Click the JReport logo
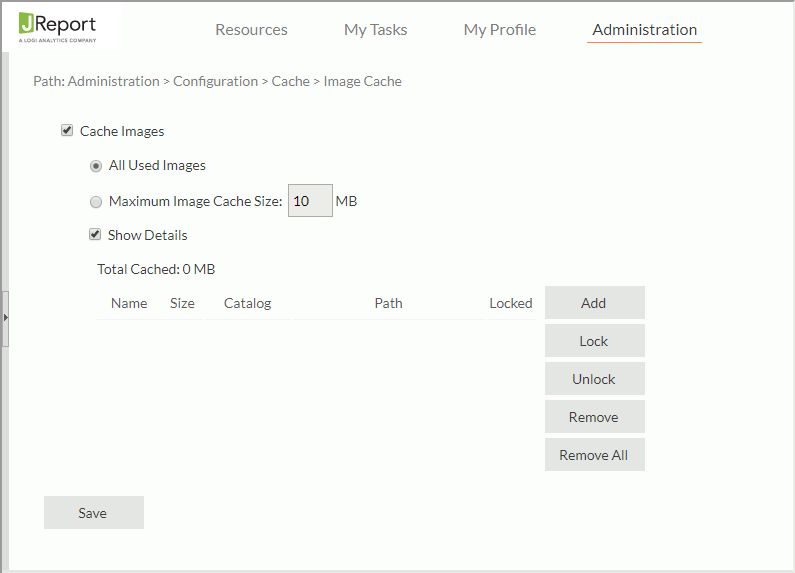Screen dimensions: 795x573 pyautogui.click(x=57, y=27)
